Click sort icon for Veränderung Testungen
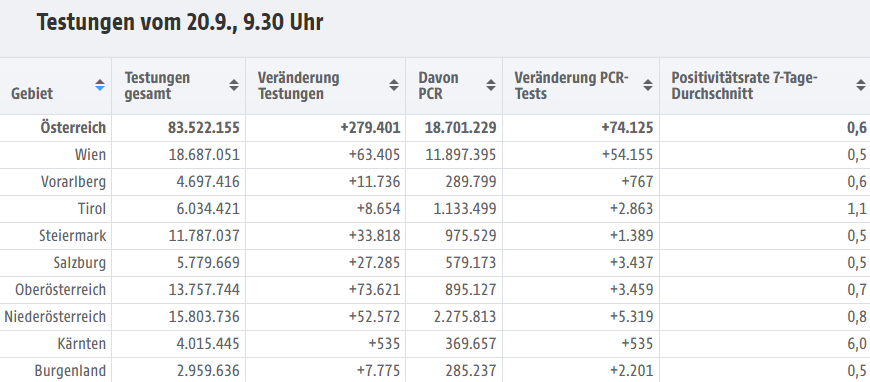This screenshot has width=870, height=382. click(394, 86)
